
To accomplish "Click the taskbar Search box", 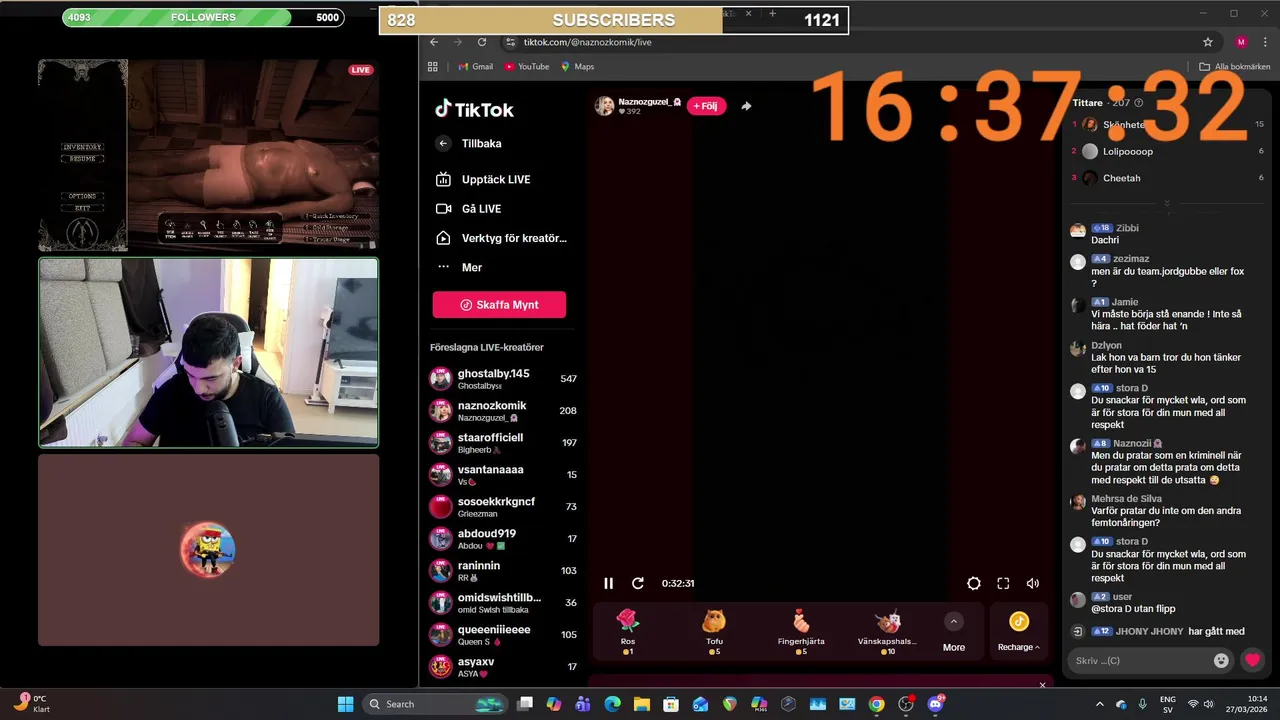I will click(x=433, y=704).
